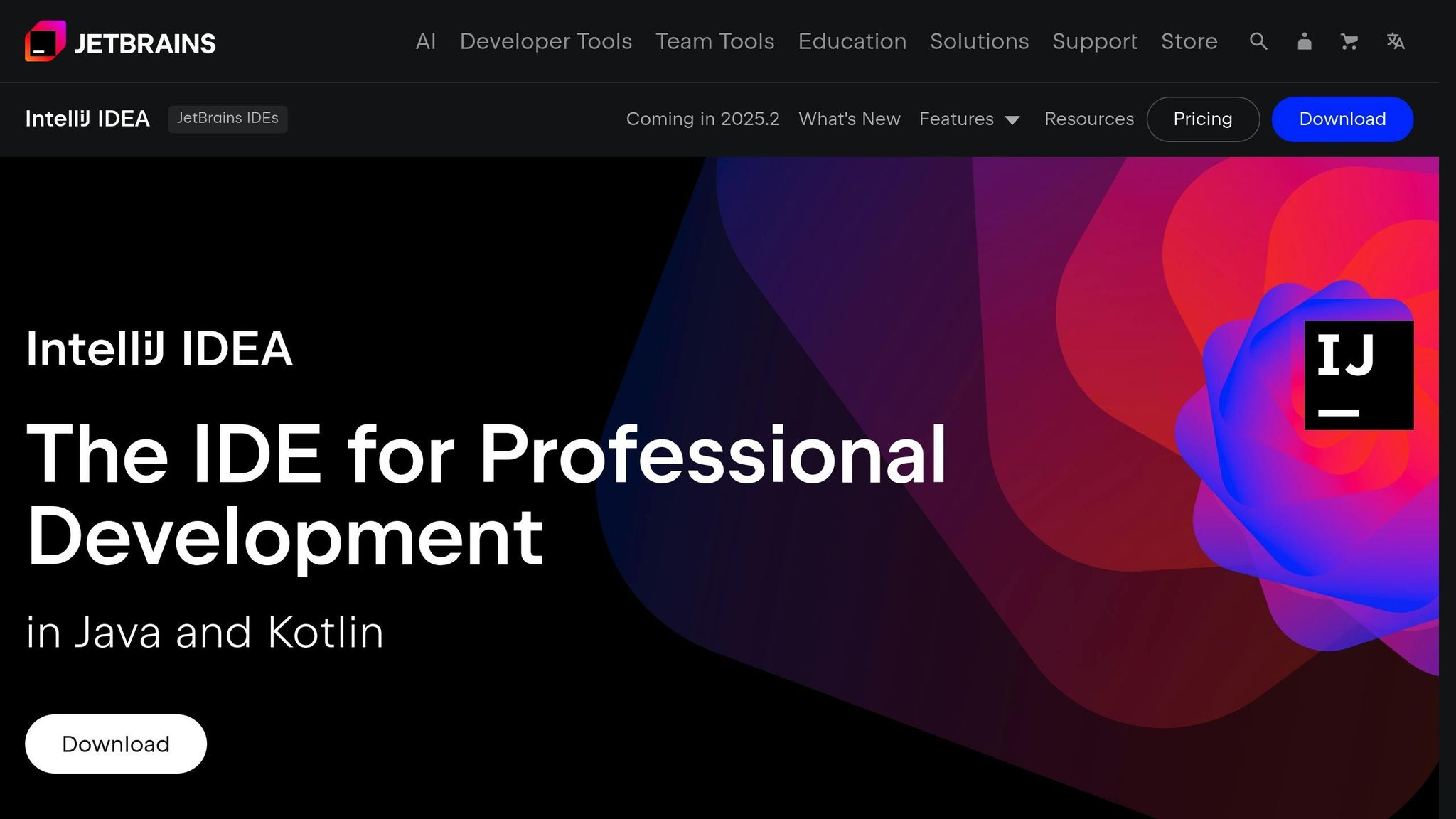Open the Support menu

tap(1094, 41)
